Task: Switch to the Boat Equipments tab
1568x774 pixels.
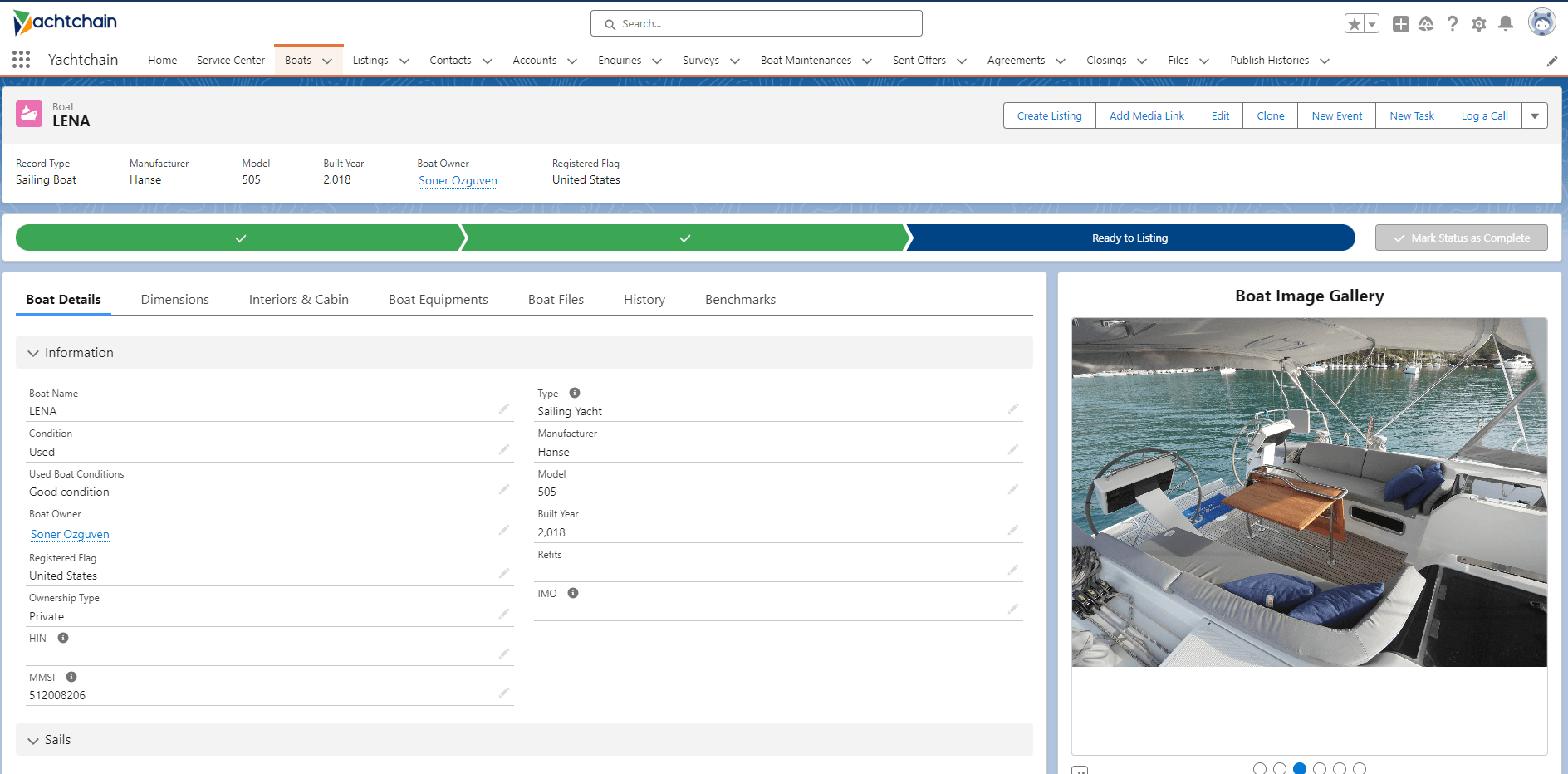Action: click(x=438, y=300)
